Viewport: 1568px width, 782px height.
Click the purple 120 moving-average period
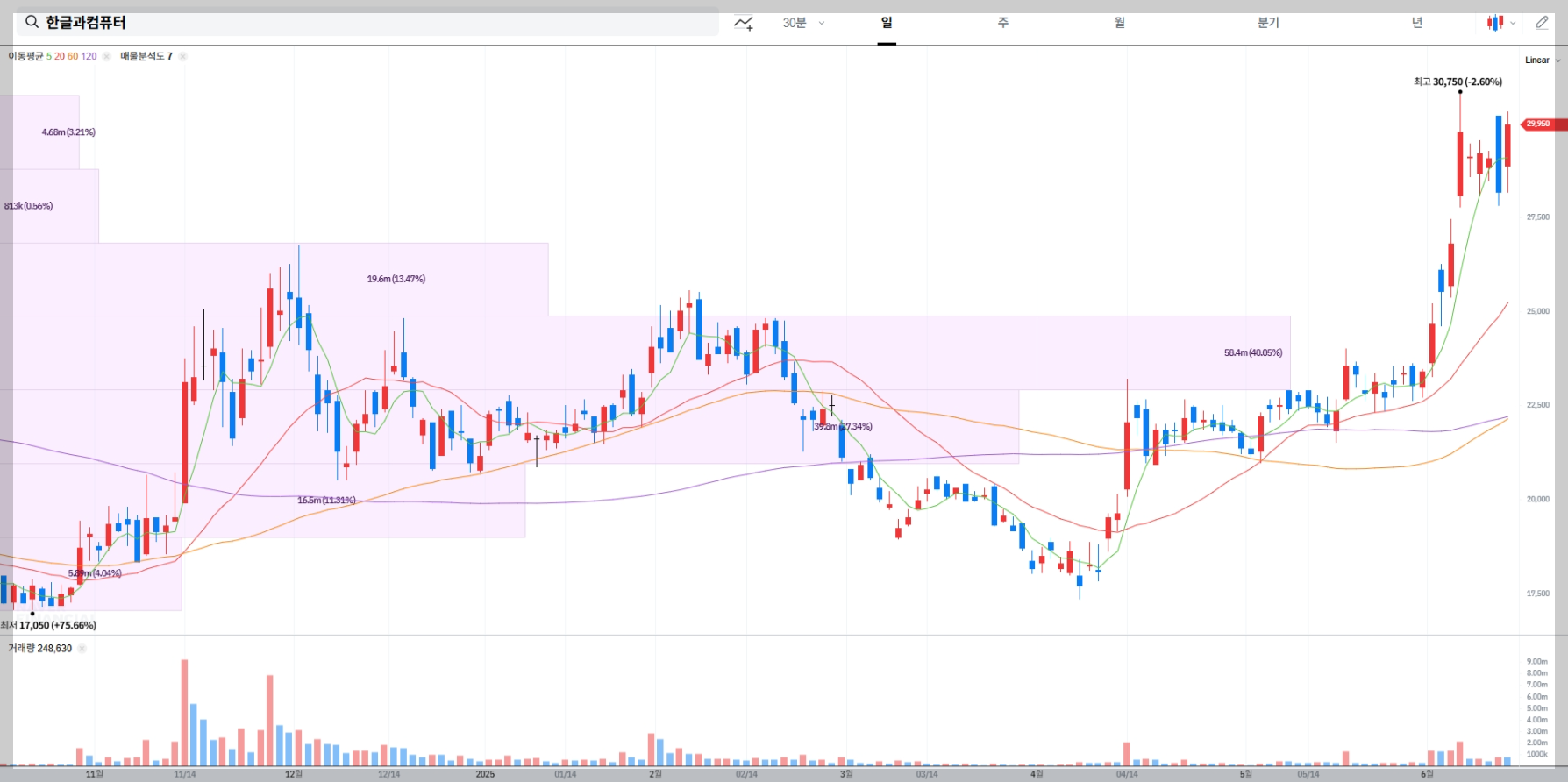(89, 56)
